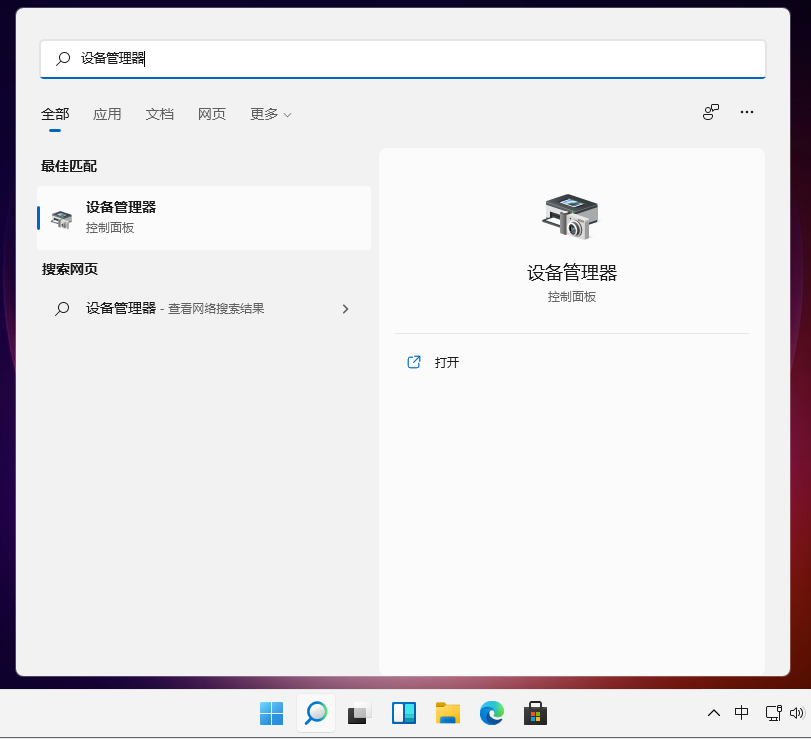The width and height of the screenshot is (811, 739).
Task: Launch Microsoft Store from taskbar
Action: coord(535,713)
